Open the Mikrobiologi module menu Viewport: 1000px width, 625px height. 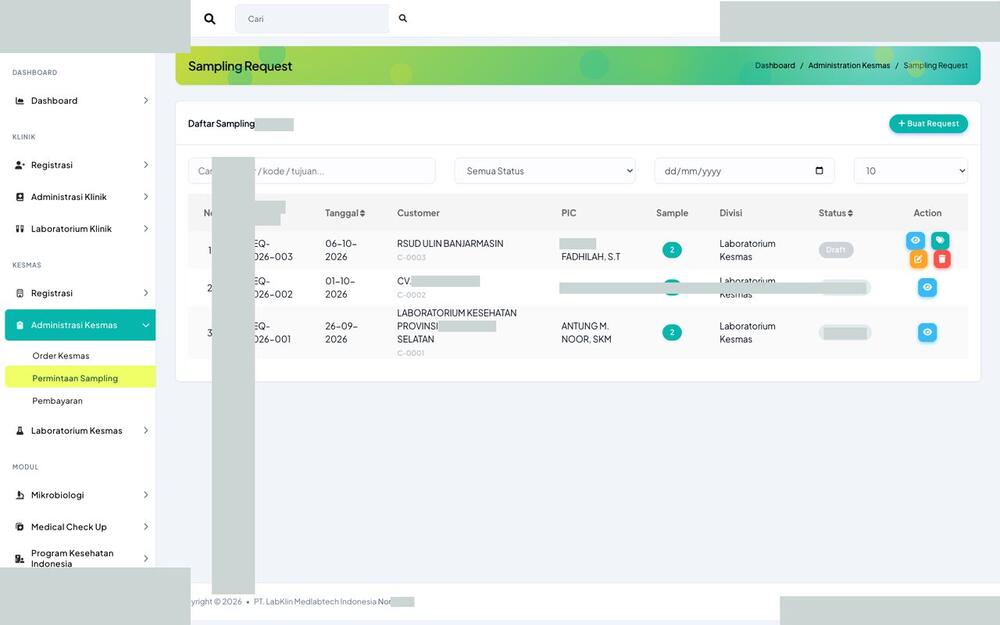pos(80,496)
